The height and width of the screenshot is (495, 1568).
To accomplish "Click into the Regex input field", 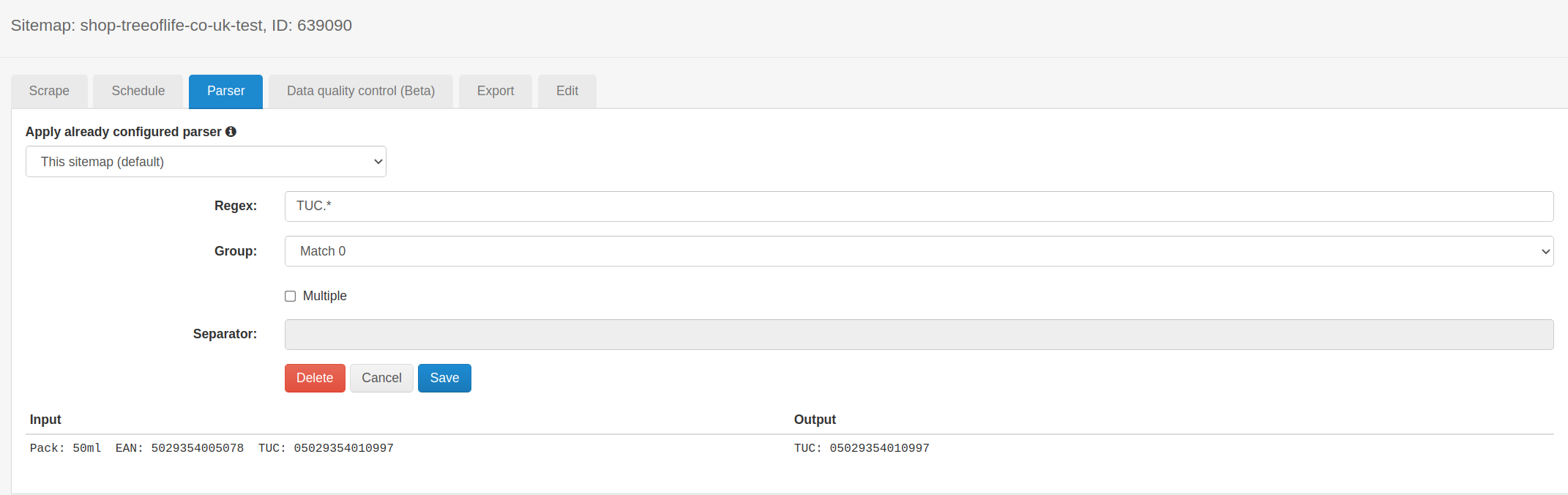I will [x=919, y=206].
